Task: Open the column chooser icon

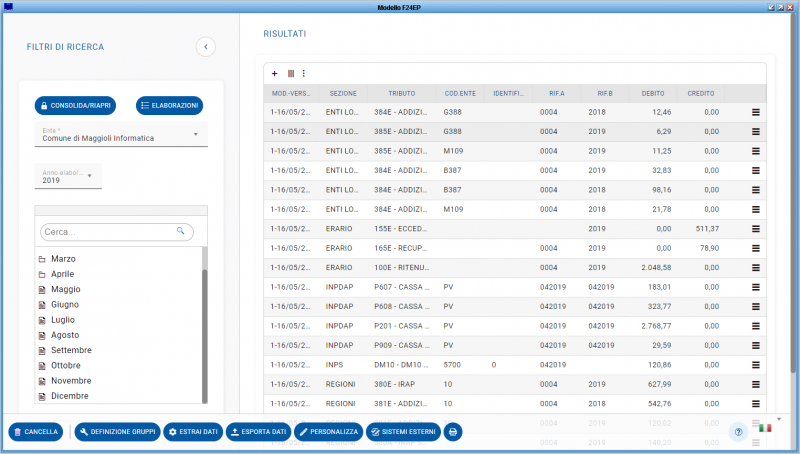Action: (291, 73)
